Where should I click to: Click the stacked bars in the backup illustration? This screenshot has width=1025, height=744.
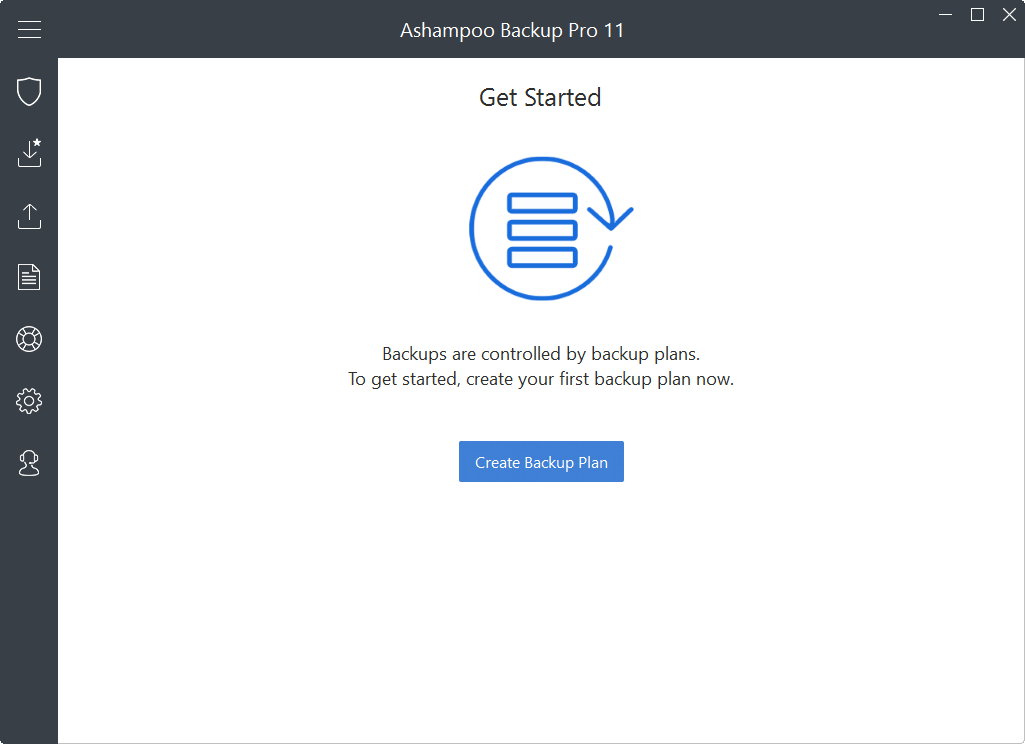pyautogui.click(x=542, y=230)
